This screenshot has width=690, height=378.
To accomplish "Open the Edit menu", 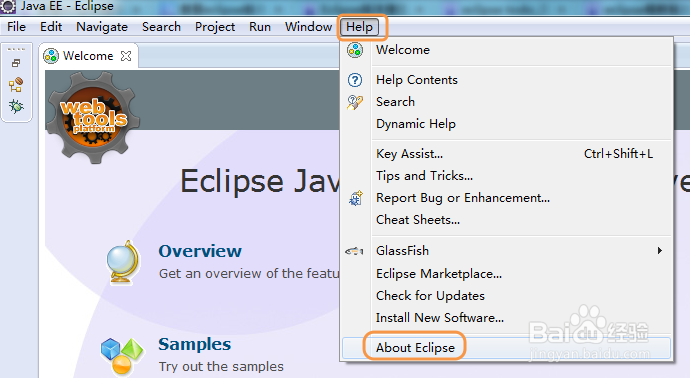I will [x=51, y=27].
